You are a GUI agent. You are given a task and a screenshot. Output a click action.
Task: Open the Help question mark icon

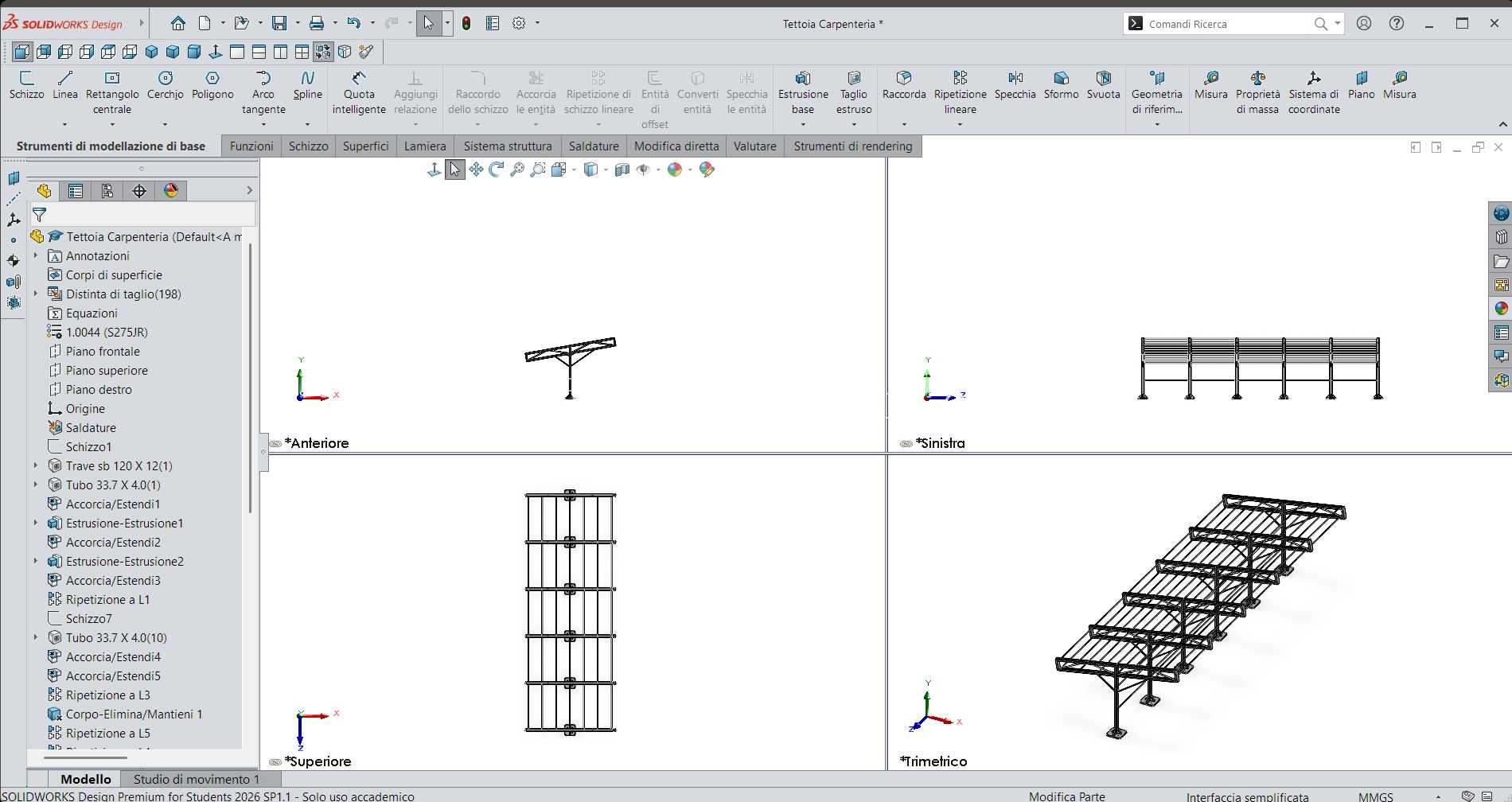(x=1397, y=23)
